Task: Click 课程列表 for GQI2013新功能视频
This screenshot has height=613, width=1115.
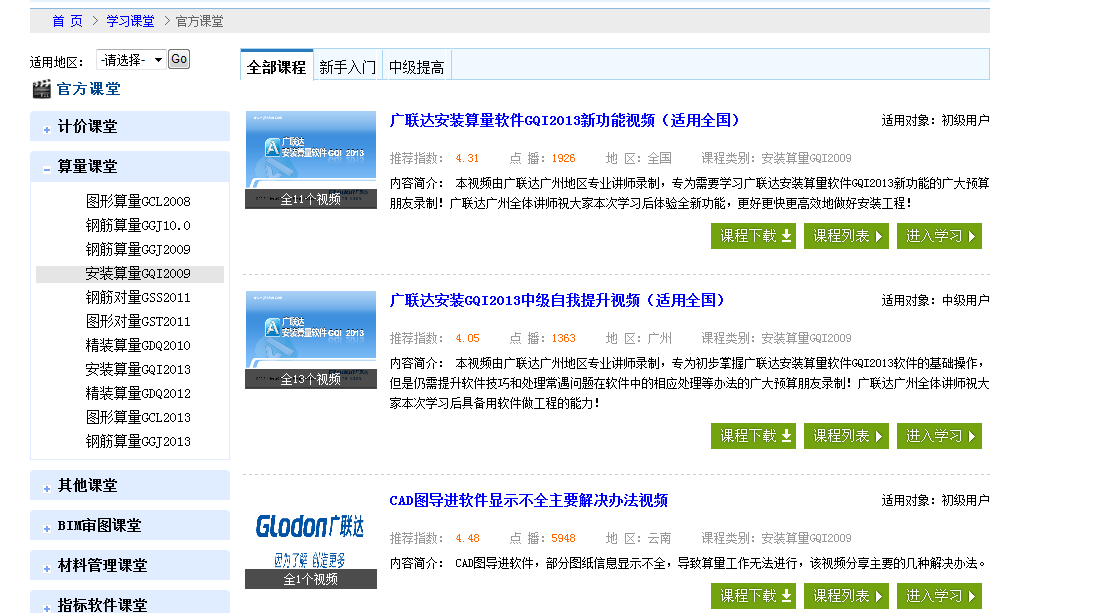Action: [x=846, y=236]
